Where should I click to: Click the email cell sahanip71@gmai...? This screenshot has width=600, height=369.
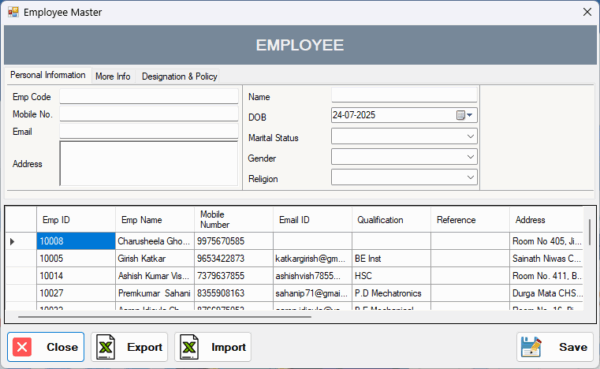[312, 293]
